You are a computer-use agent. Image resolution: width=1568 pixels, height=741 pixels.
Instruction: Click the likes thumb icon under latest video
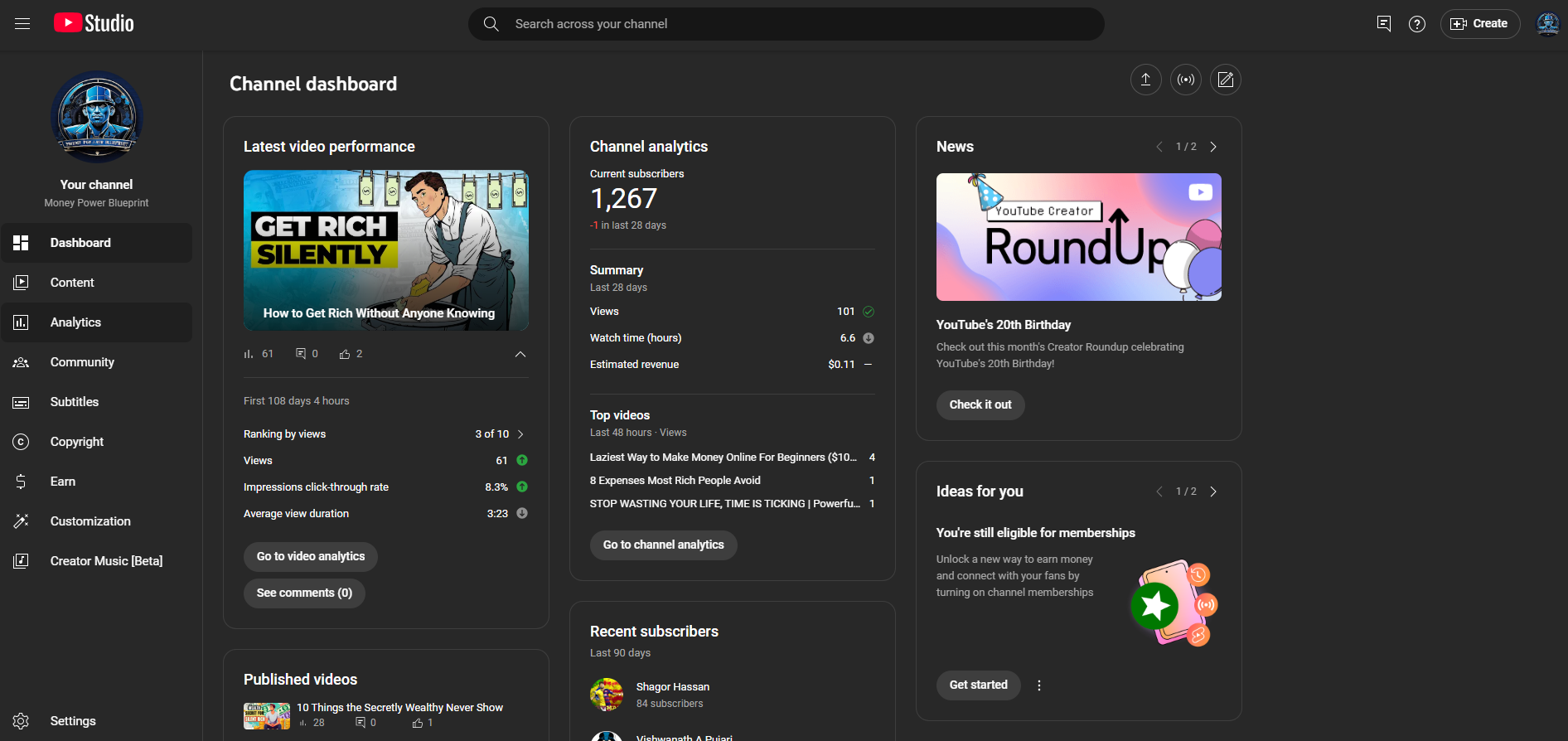345,354
